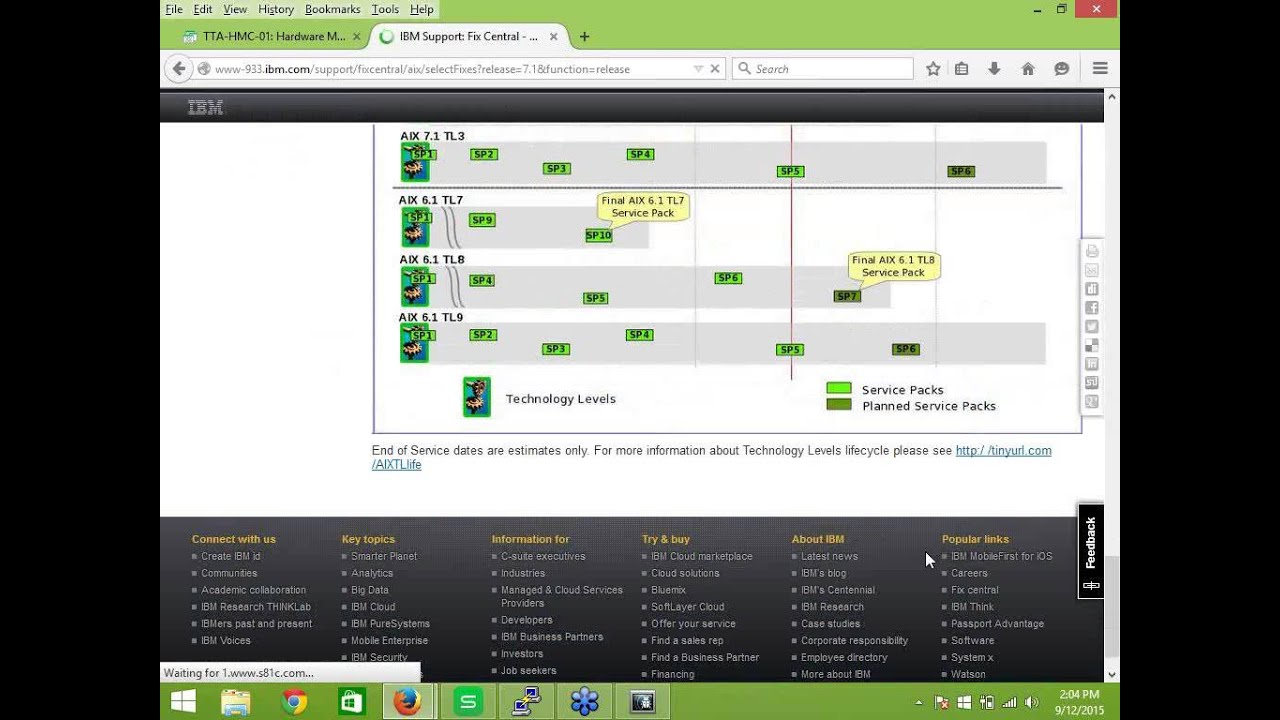Bookmark this page with the star icon
The image size is (1280, 720).
tap(933, 69)
